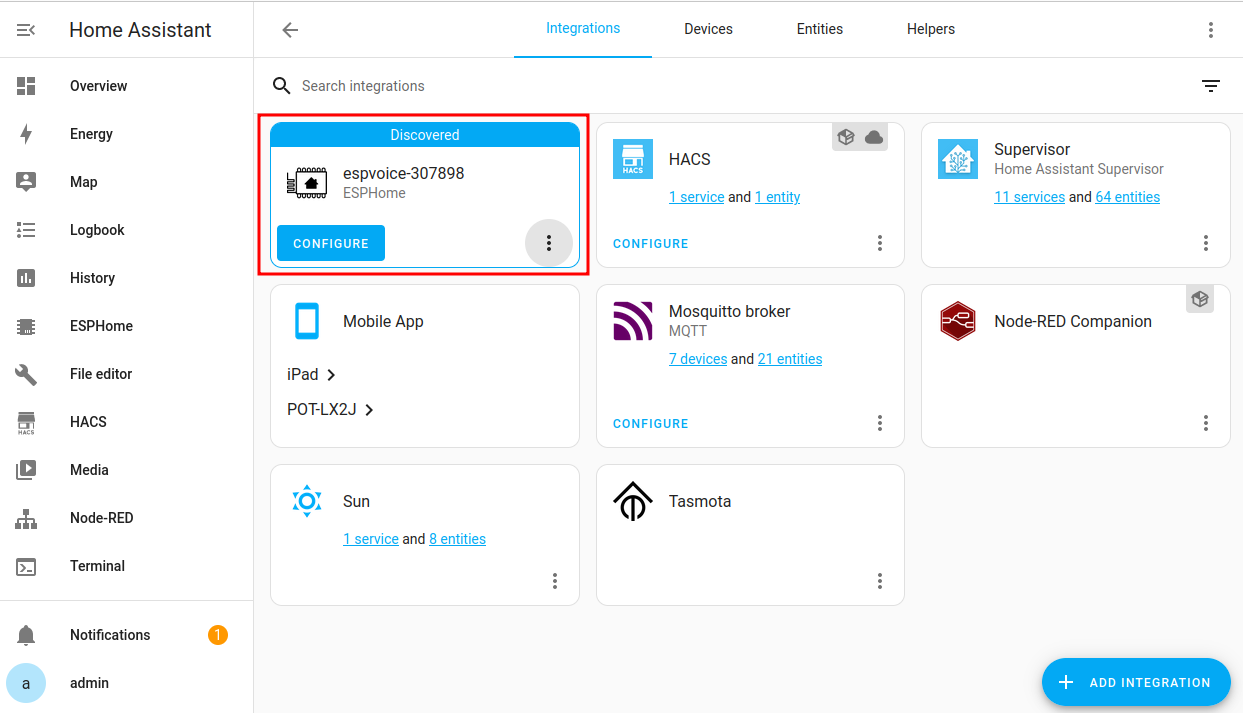
Task: Click the HACS custom-integration box badge
Action: coord(846,137)
